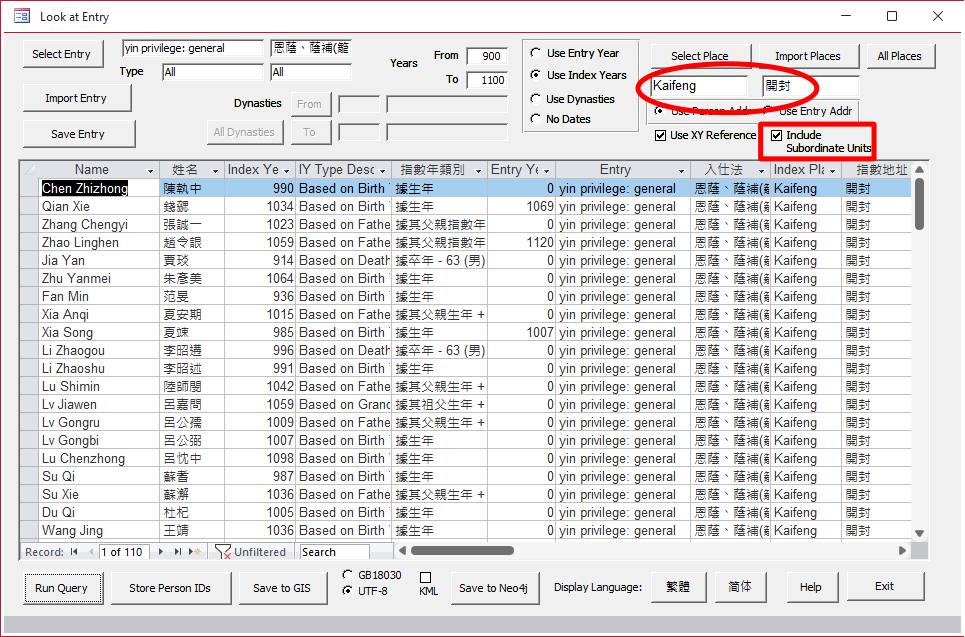The width and height of the screenshot is (965, 637).
Task: Click the horizontal scrollbar right arrow
Action: click(x=903, y=550)
